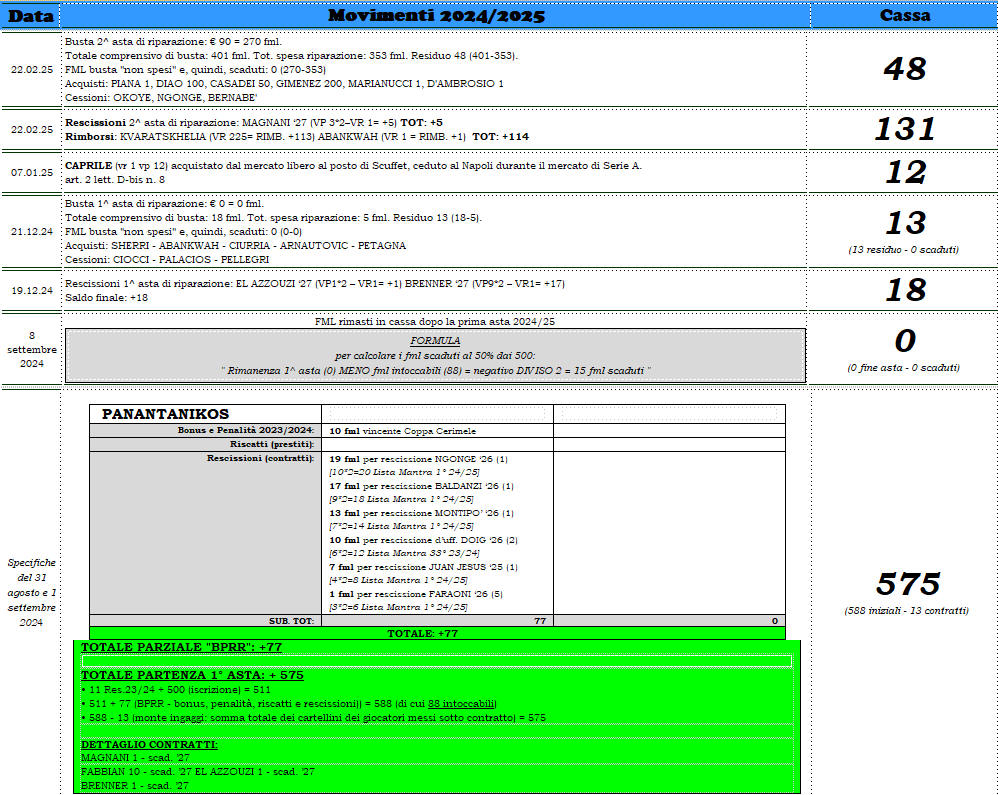This screenshot has height=795, width=998.
Task: Click the underlined "TOTALE PARTENZA 1° ASTA" heading
Action: tap(191, 675)
